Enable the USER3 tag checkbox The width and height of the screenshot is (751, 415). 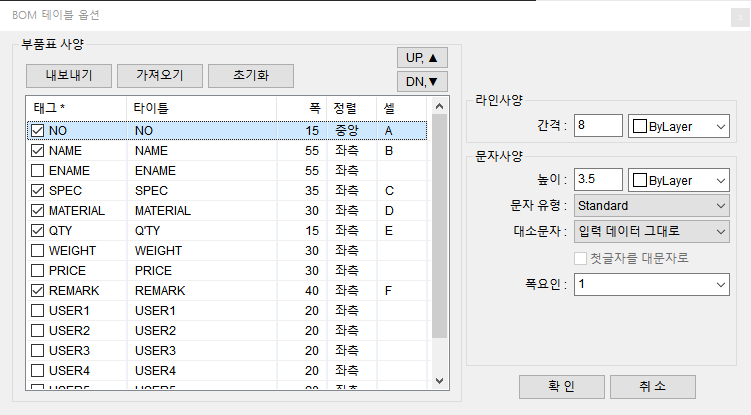[37, 351]
